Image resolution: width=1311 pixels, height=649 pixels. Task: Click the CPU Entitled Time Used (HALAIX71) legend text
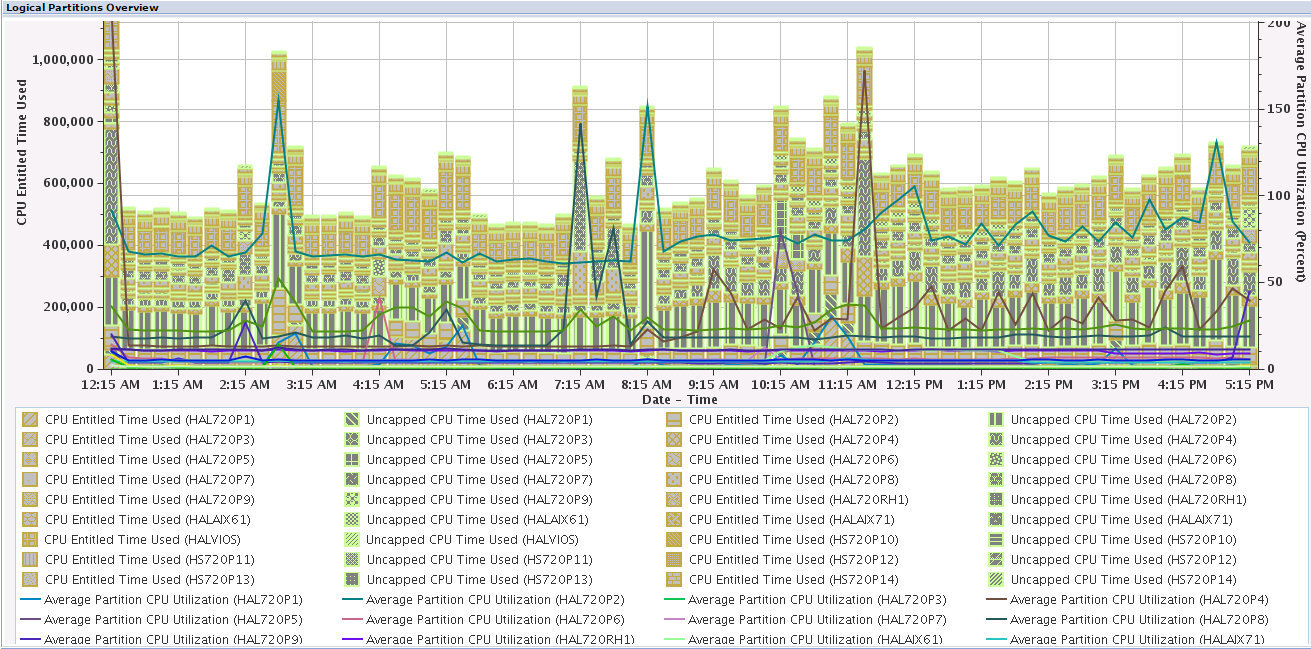point(791,520)
